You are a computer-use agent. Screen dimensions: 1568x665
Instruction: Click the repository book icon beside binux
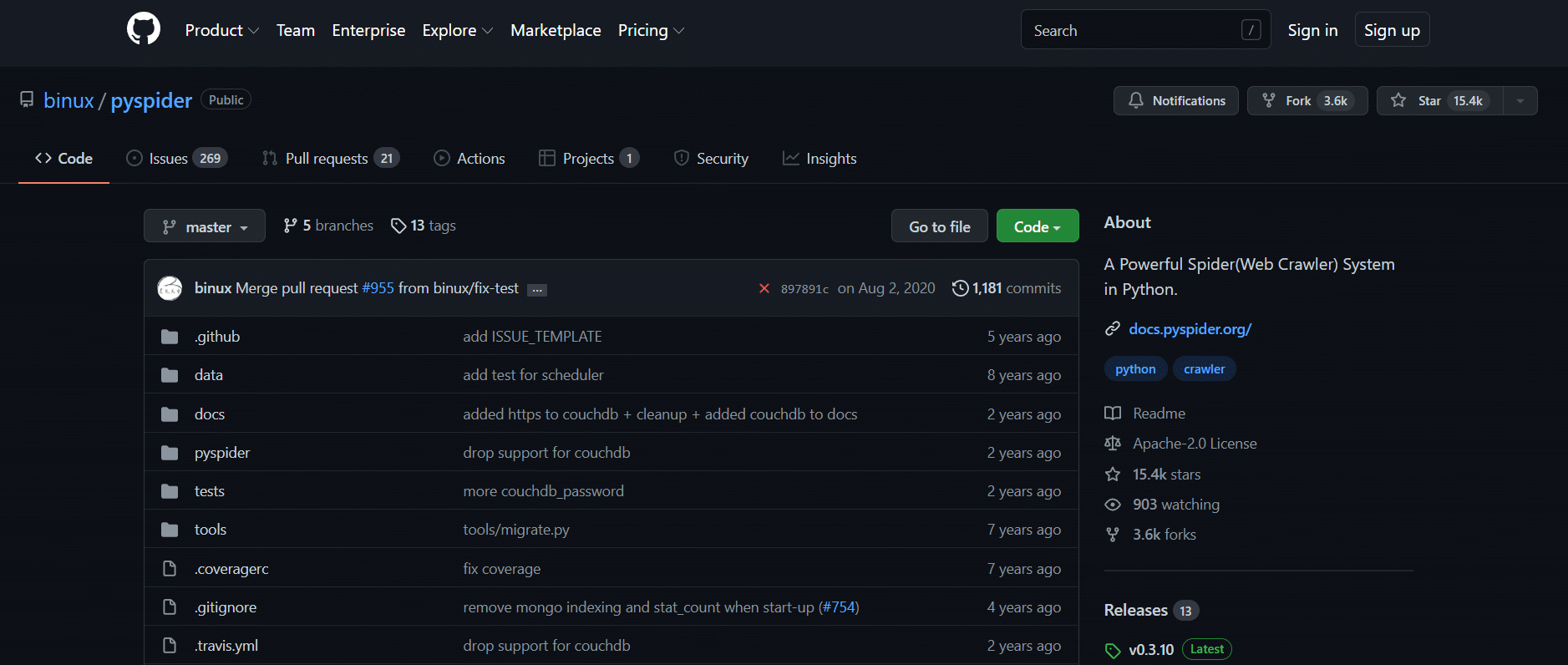tap(27, 100)
